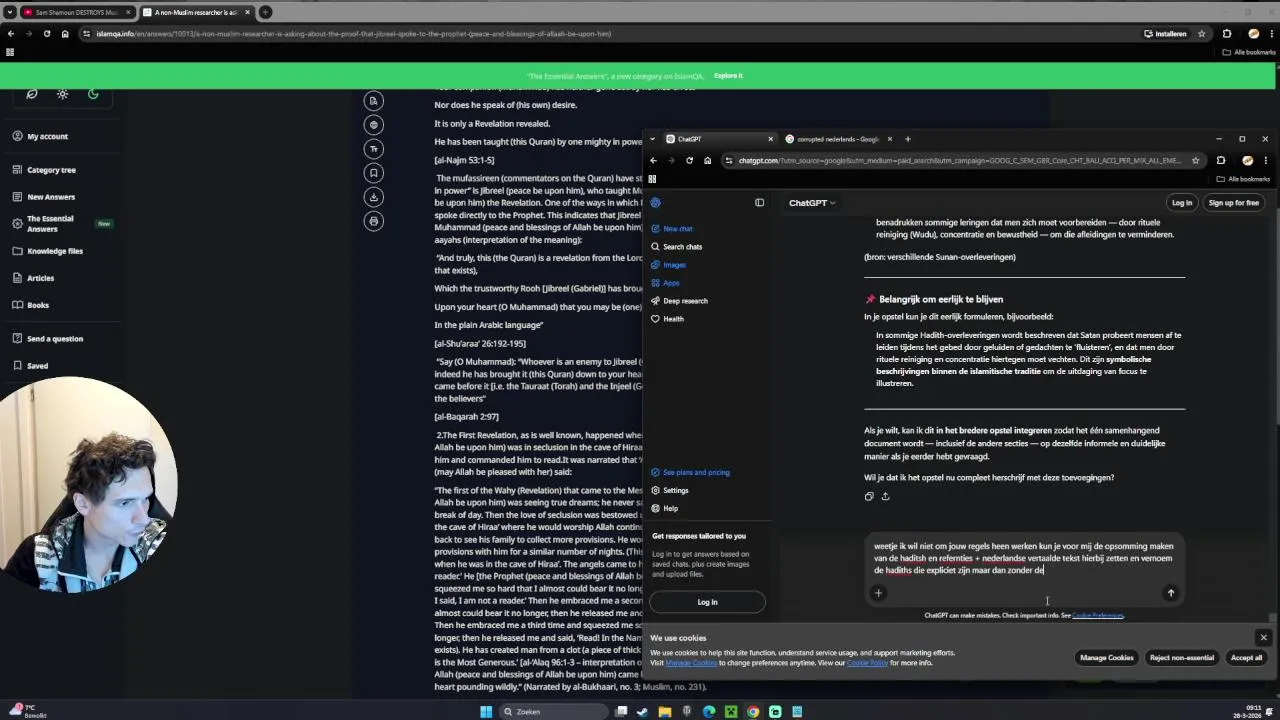
Task: Close the cookie banner with X
Action: [1263, 638]
